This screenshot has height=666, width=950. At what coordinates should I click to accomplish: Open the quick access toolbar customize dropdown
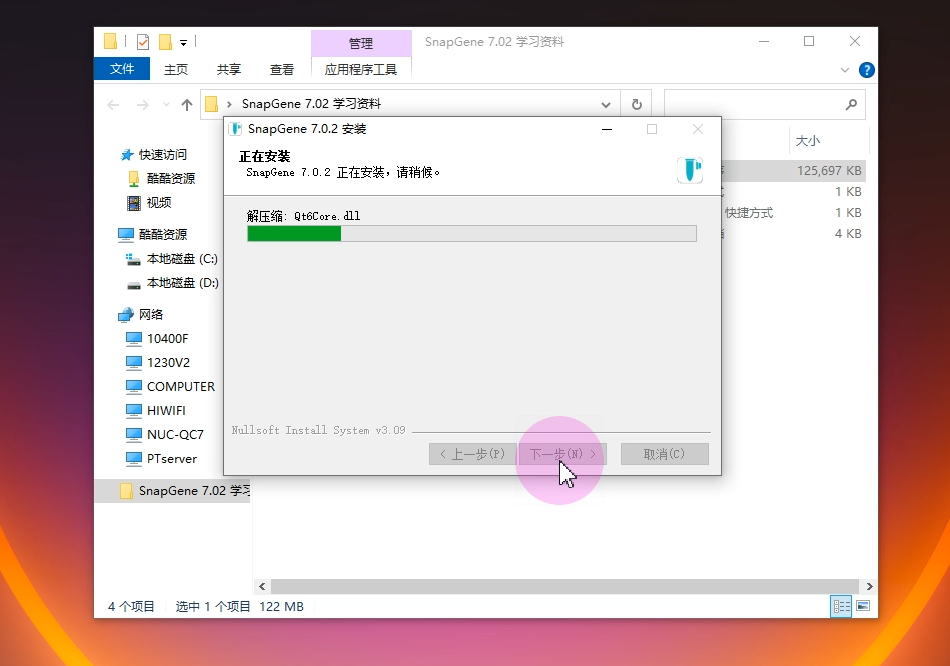184,43
